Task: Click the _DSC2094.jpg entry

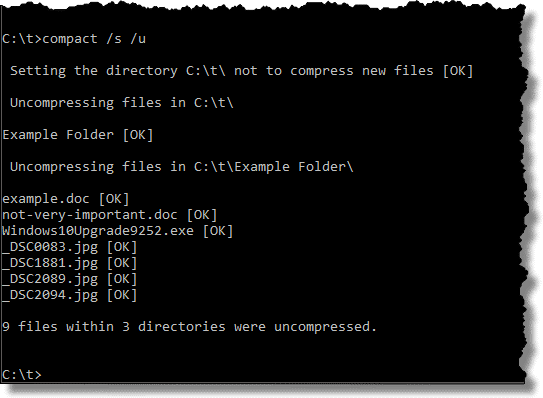Action: [x=50, y=295]
